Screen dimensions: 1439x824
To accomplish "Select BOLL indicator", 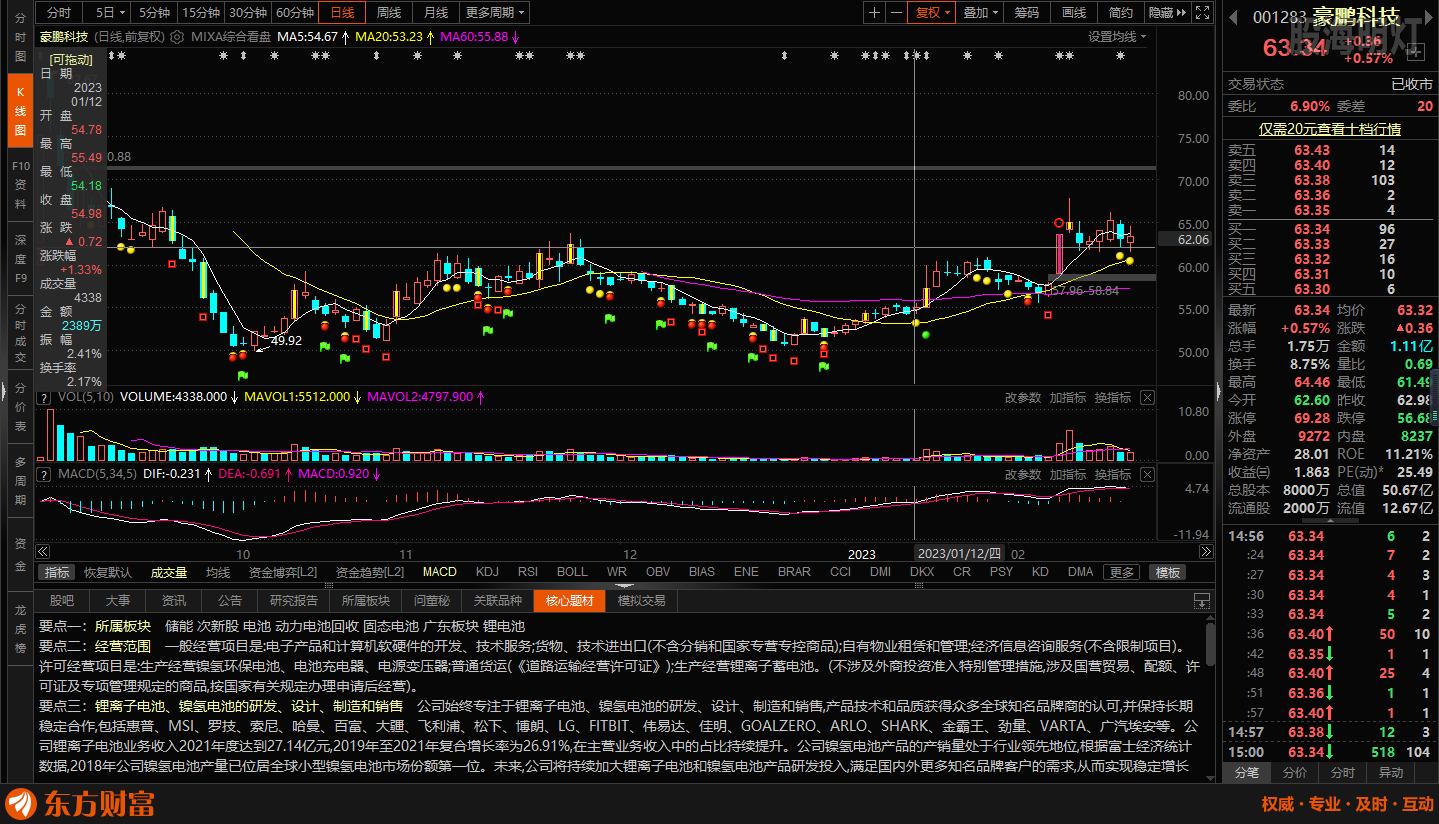I will 572,573.
